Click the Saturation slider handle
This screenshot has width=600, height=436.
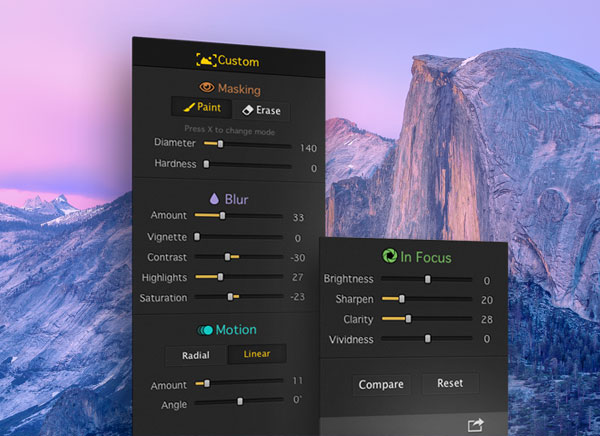[230, 297]
